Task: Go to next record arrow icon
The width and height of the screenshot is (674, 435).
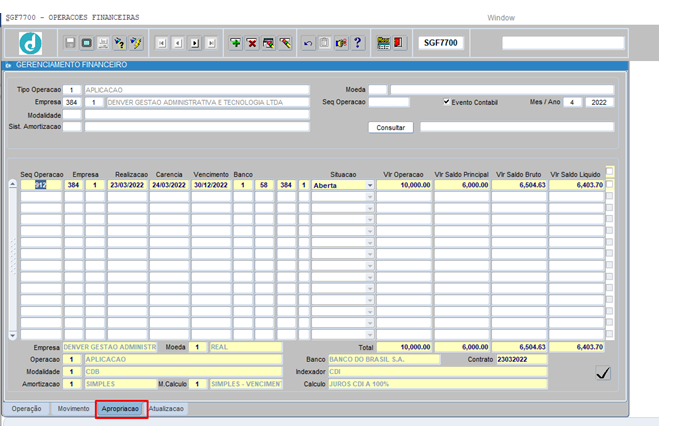Action: pyautogui.click(x=195, y=43)
